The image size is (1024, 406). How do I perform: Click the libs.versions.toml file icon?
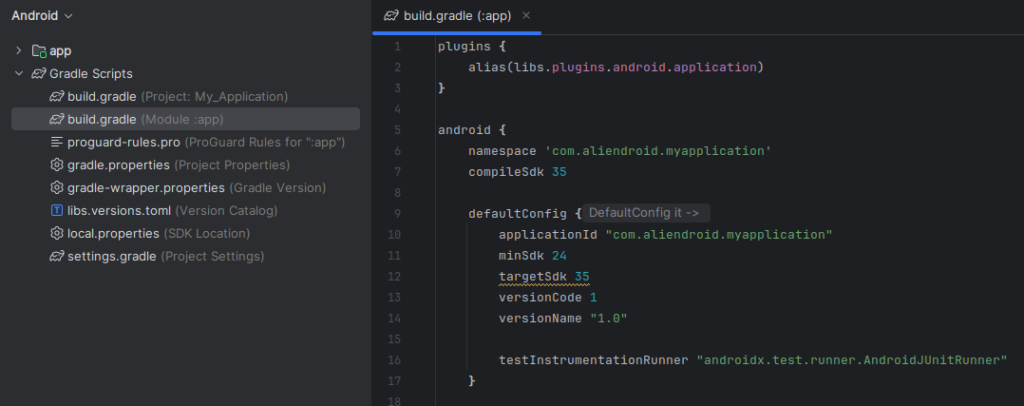(57, 211)
